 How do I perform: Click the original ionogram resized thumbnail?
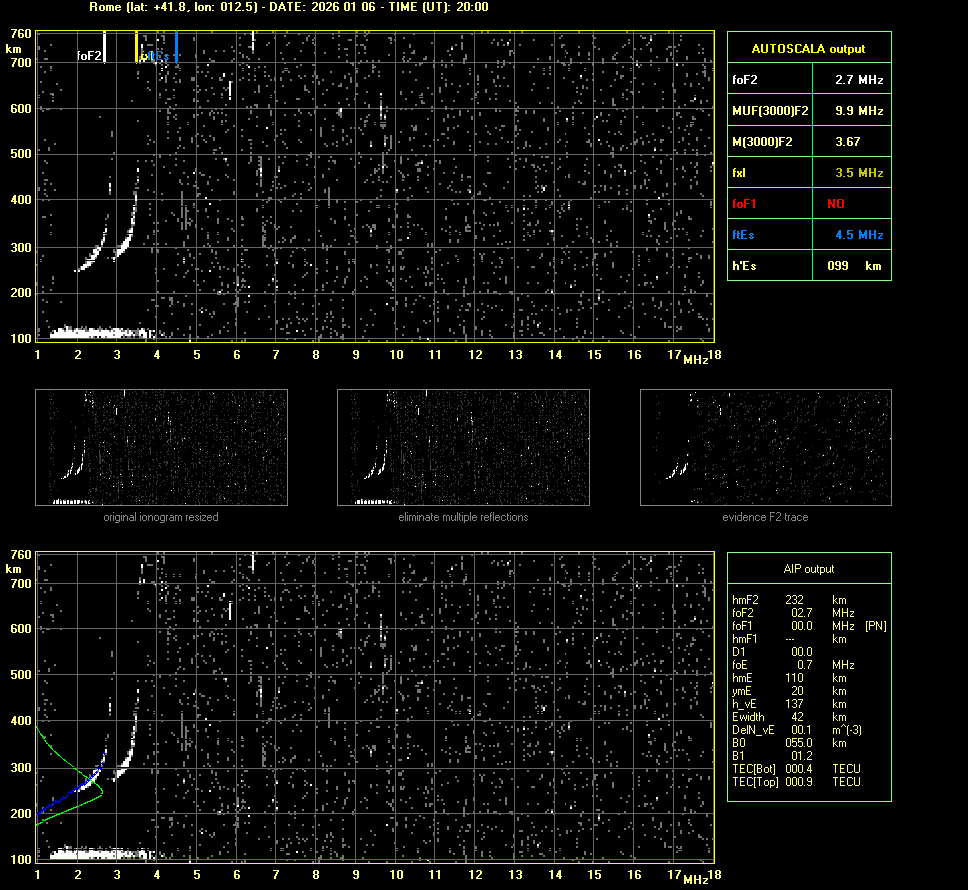coord(161,447)
